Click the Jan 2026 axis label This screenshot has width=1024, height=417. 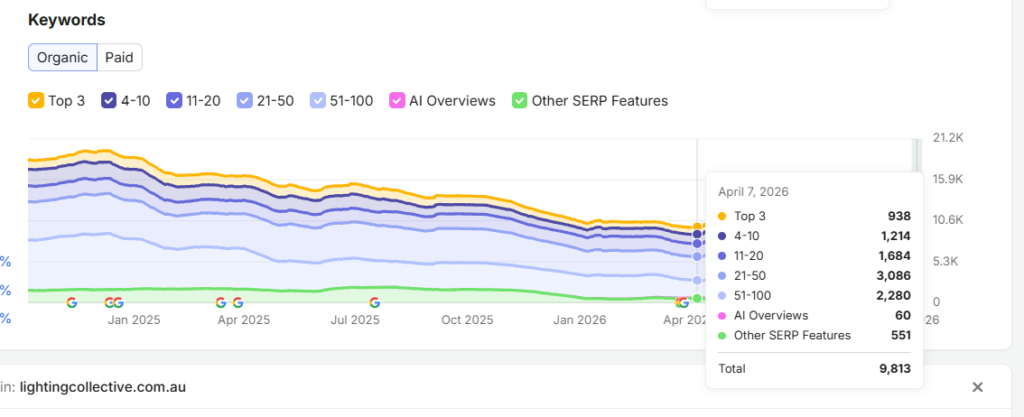point(579,320)
